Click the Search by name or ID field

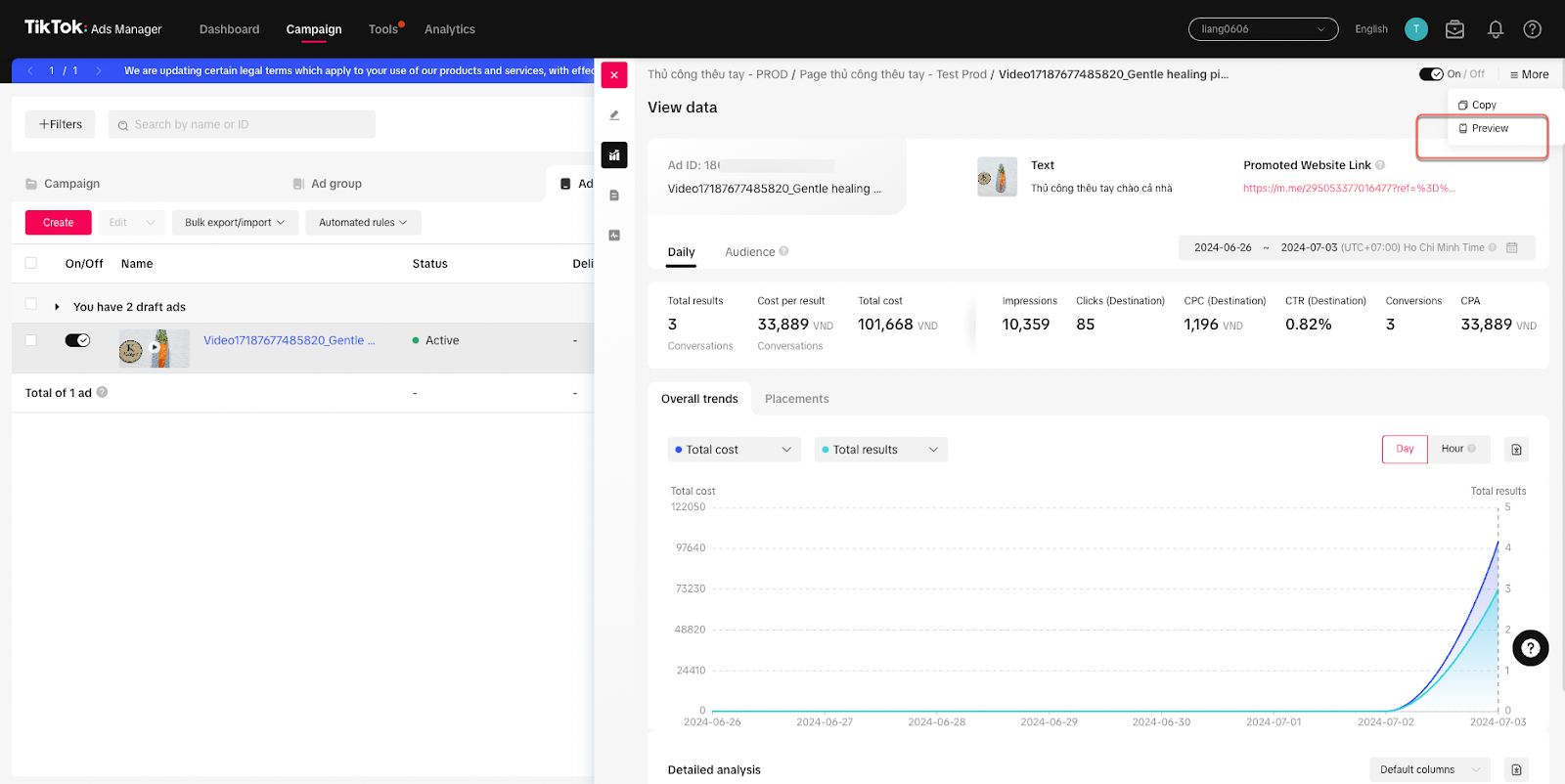[x=242, y=125]
